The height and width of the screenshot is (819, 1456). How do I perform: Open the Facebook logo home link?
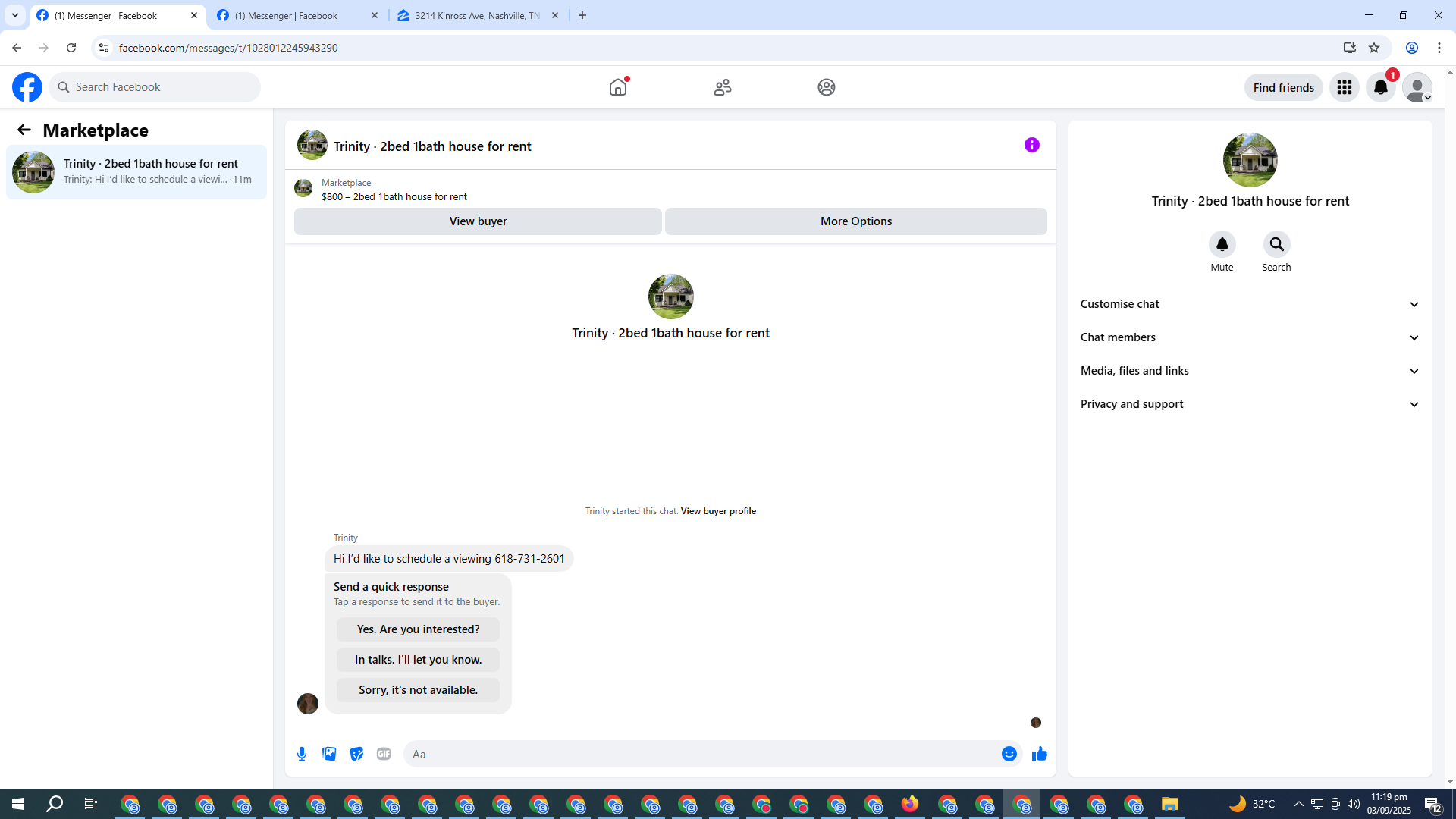(27, 87)
